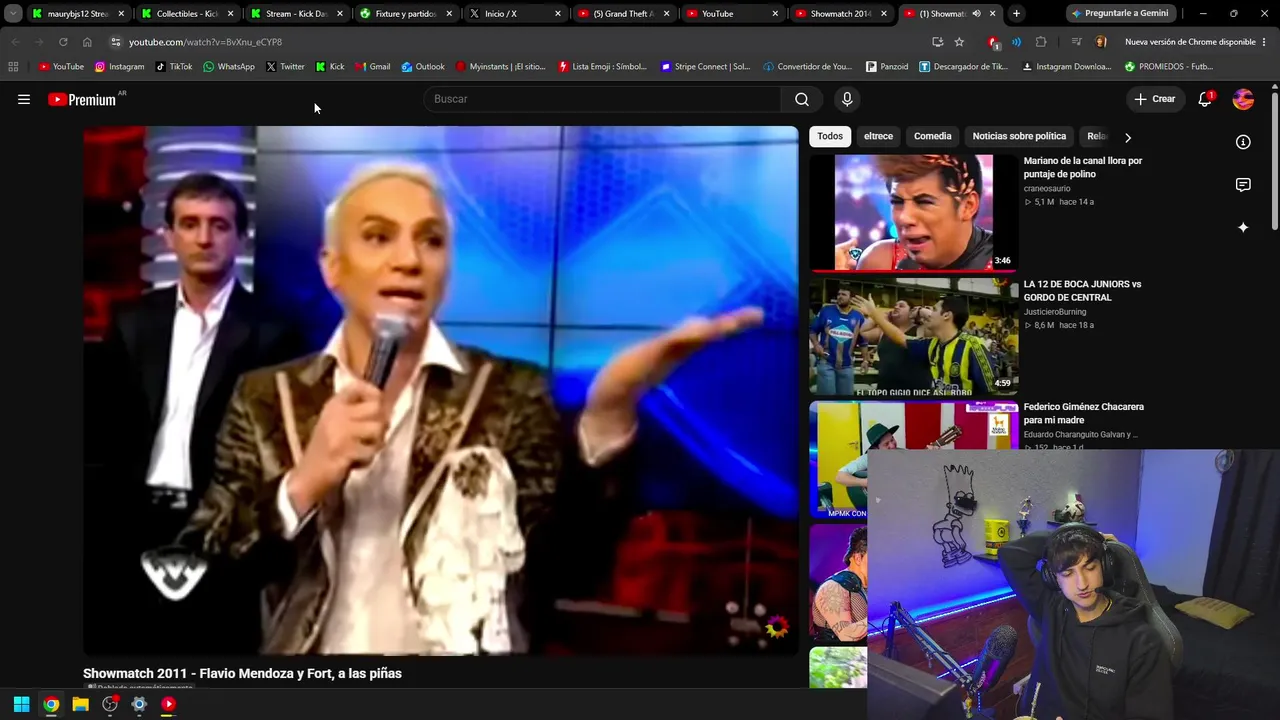1280x720 pixels.
Task: Reload the page in Chrome
Action: (x=63, y=42)
